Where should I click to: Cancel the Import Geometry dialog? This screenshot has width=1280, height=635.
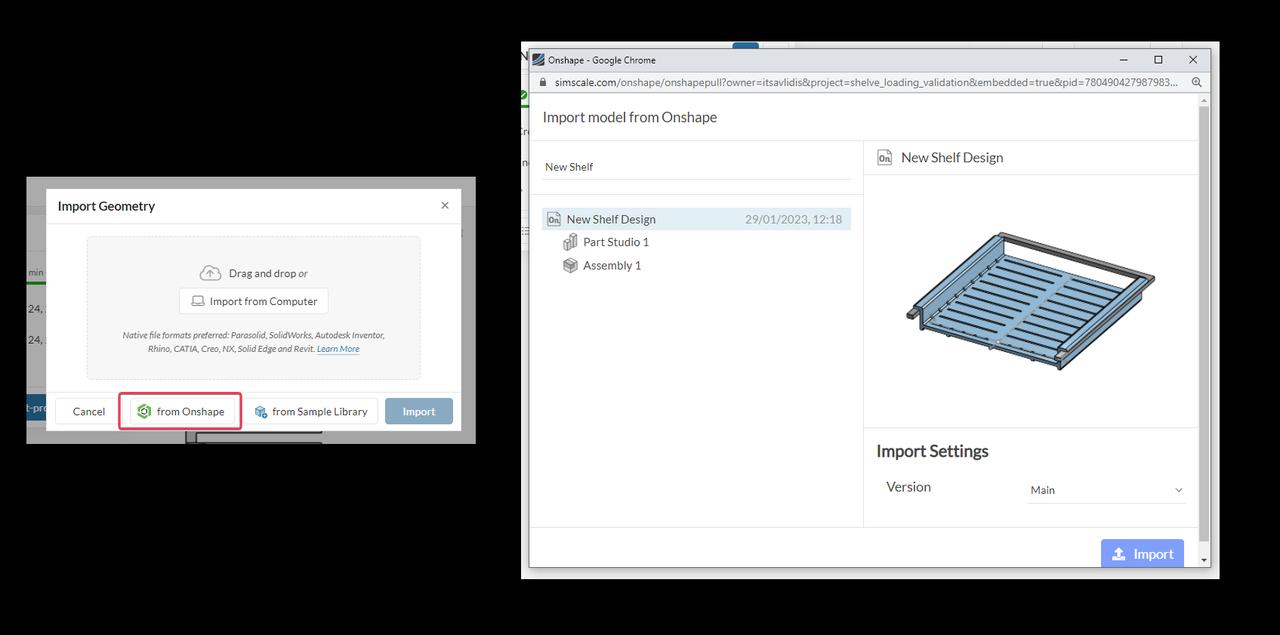[x=87, y=411]
